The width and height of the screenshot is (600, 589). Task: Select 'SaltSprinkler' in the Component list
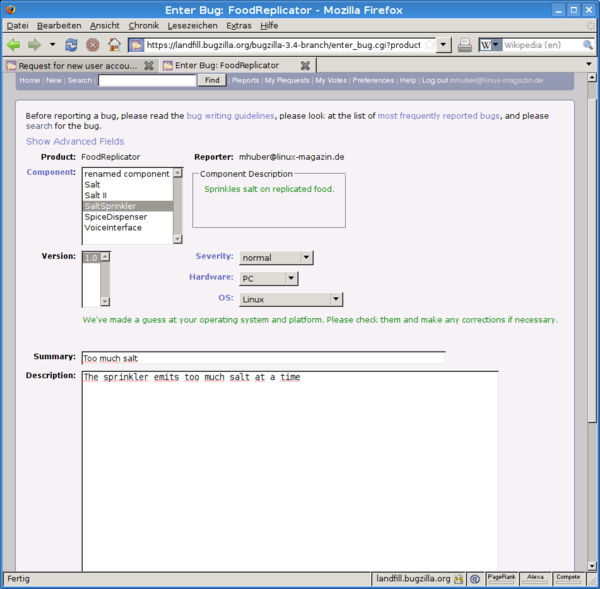(x=127, y=206)
